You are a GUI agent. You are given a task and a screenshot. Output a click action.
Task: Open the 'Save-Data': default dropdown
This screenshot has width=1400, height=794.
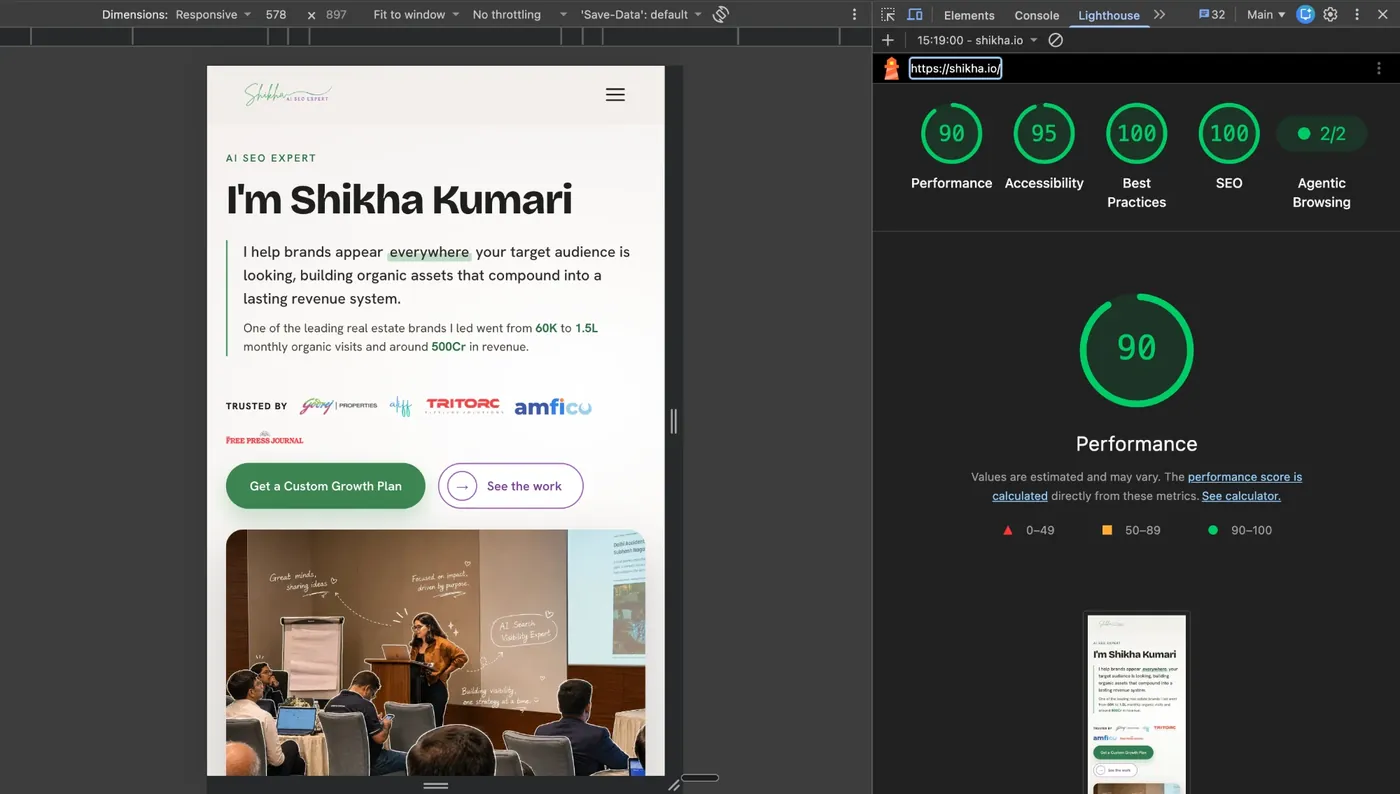click(x=641, y=15)
